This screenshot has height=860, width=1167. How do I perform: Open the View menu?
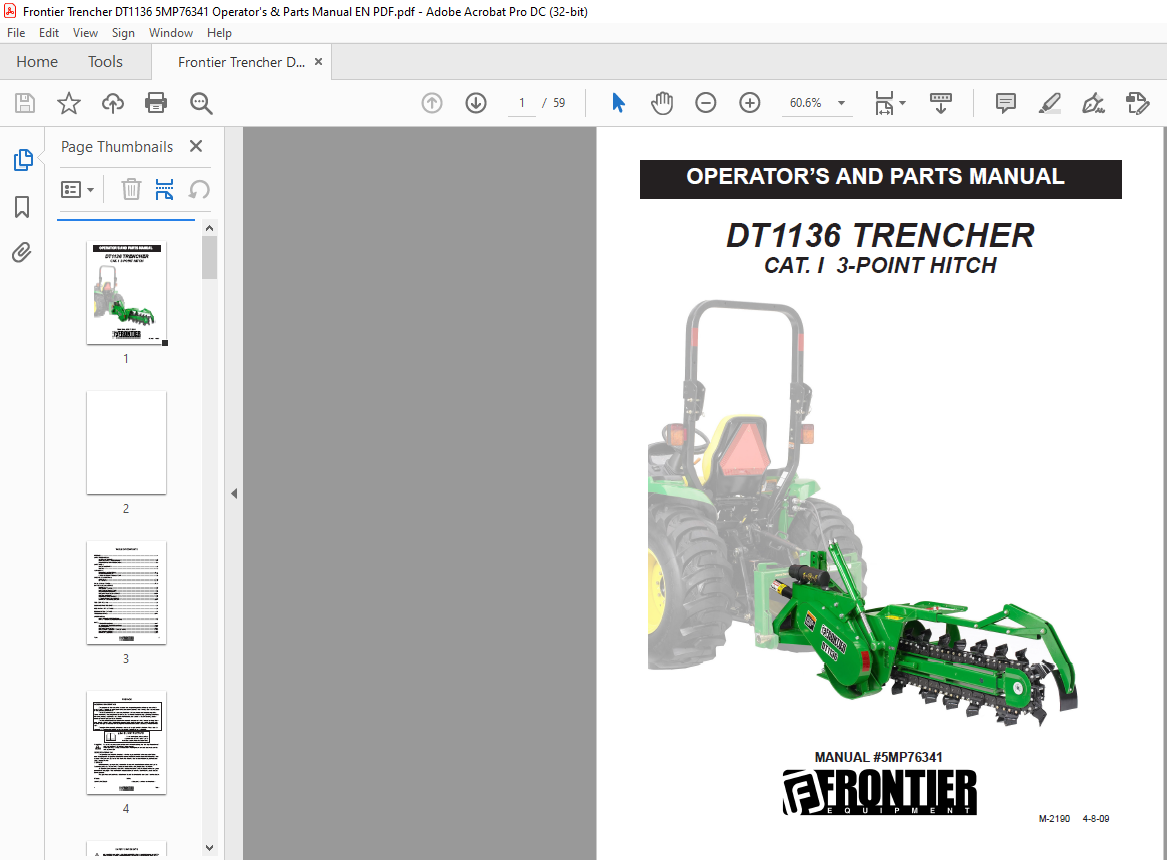coord(85,33)
